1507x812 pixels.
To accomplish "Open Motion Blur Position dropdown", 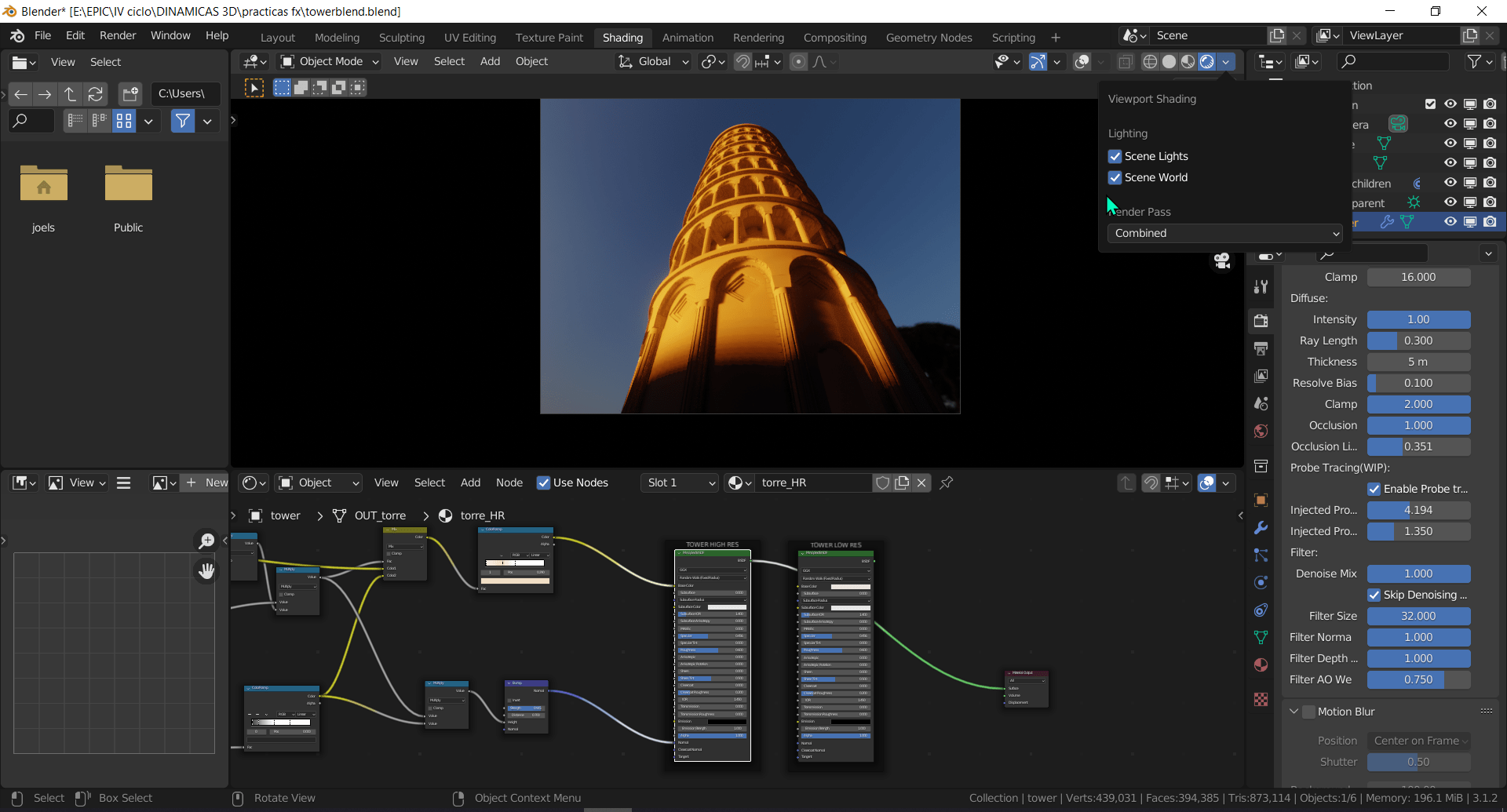I will pyautogui.click(x=1419, y=741).
